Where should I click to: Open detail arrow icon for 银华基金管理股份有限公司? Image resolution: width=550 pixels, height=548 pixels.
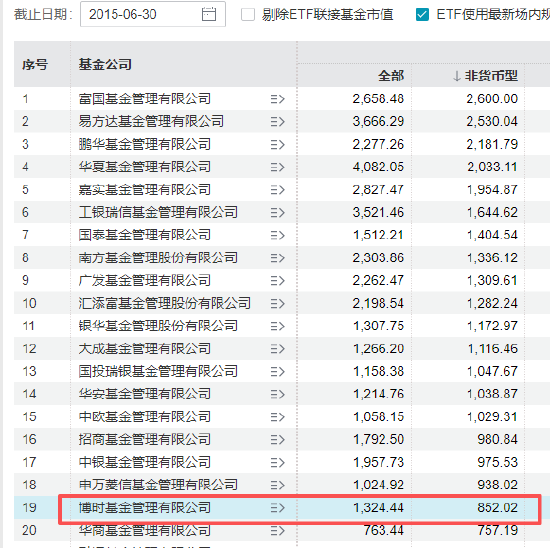(277, 326)
